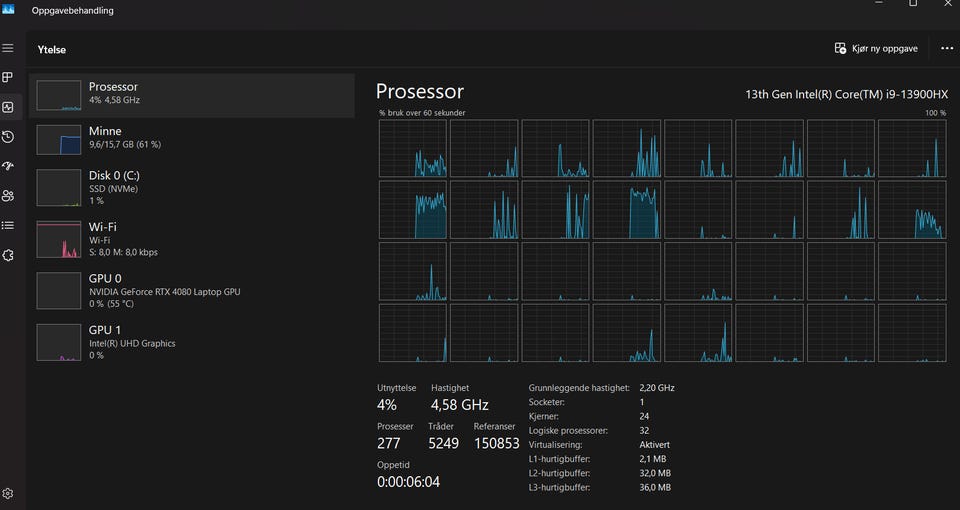Open Task Manager settings gear
The width and height of the screenshot is (960, 510).
8,493
